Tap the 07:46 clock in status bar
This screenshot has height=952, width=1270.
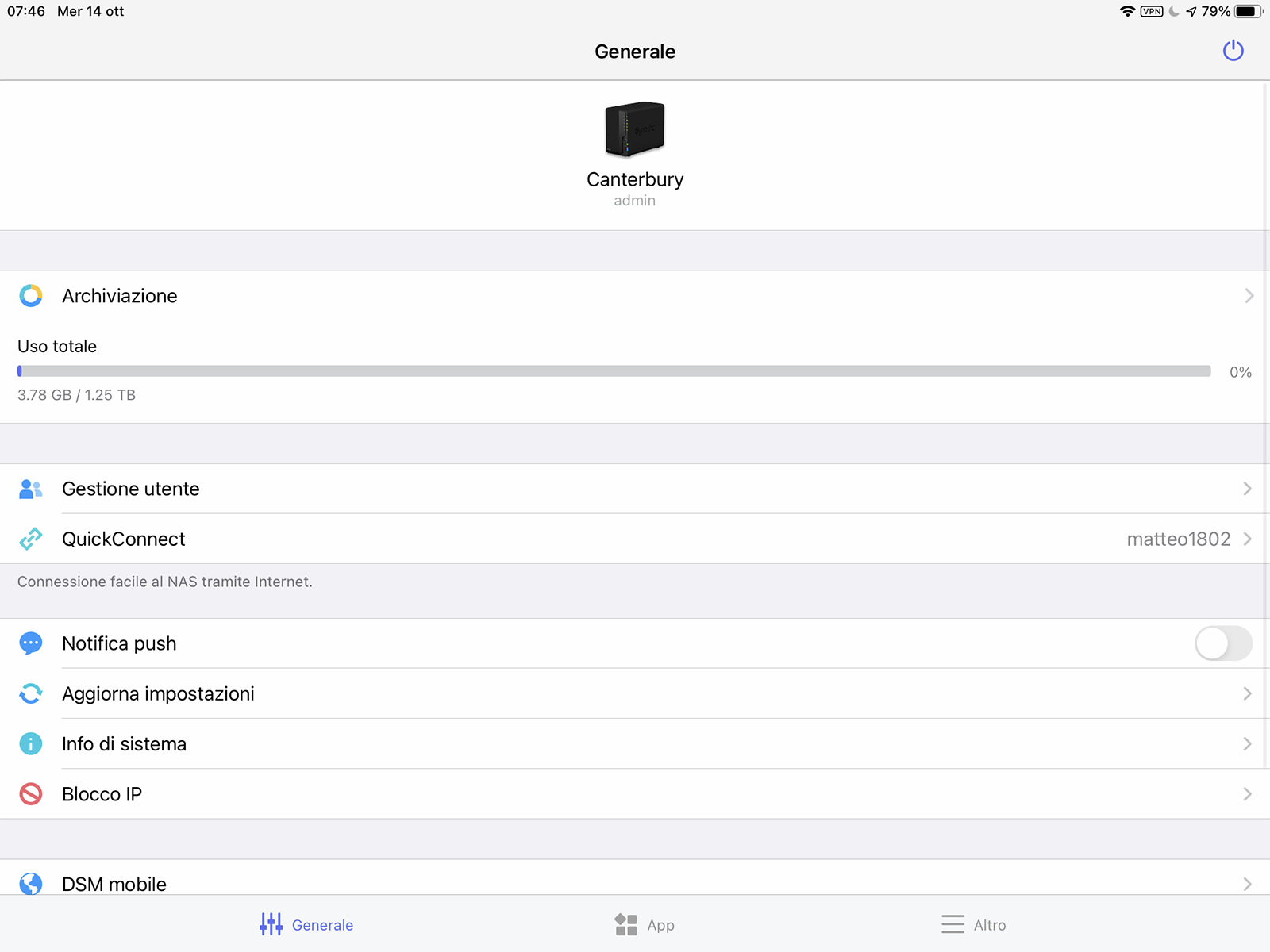coord(26,11)
